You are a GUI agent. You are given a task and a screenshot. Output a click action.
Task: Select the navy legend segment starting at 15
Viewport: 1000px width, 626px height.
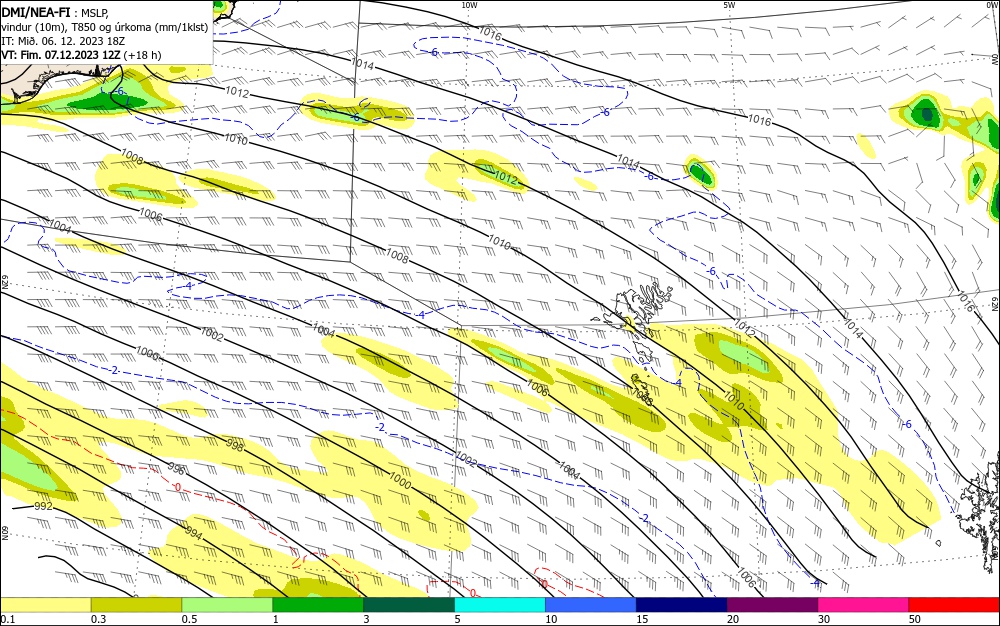click(682, 605)
